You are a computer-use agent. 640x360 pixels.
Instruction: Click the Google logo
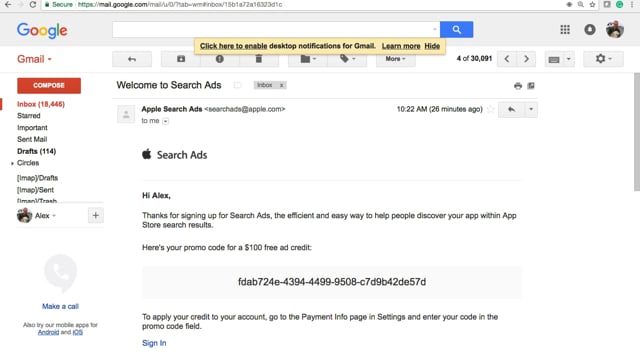[x=42, y=30]
